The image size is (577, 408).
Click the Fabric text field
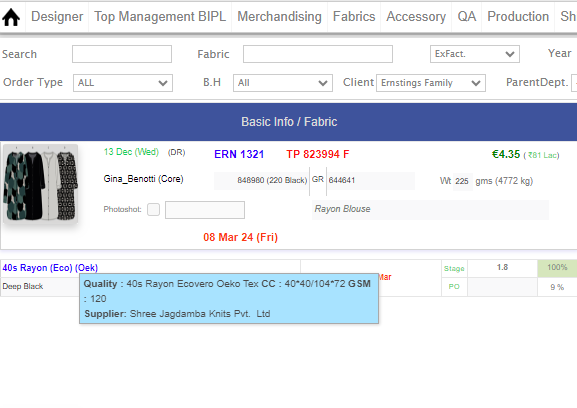click(318, 54)
